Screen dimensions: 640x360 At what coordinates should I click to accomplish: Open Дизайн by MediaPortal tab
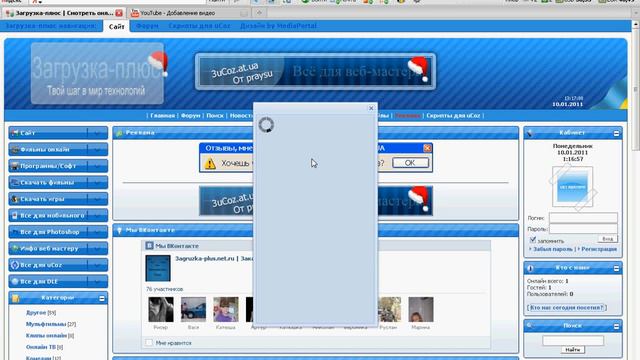click(278, 26)
